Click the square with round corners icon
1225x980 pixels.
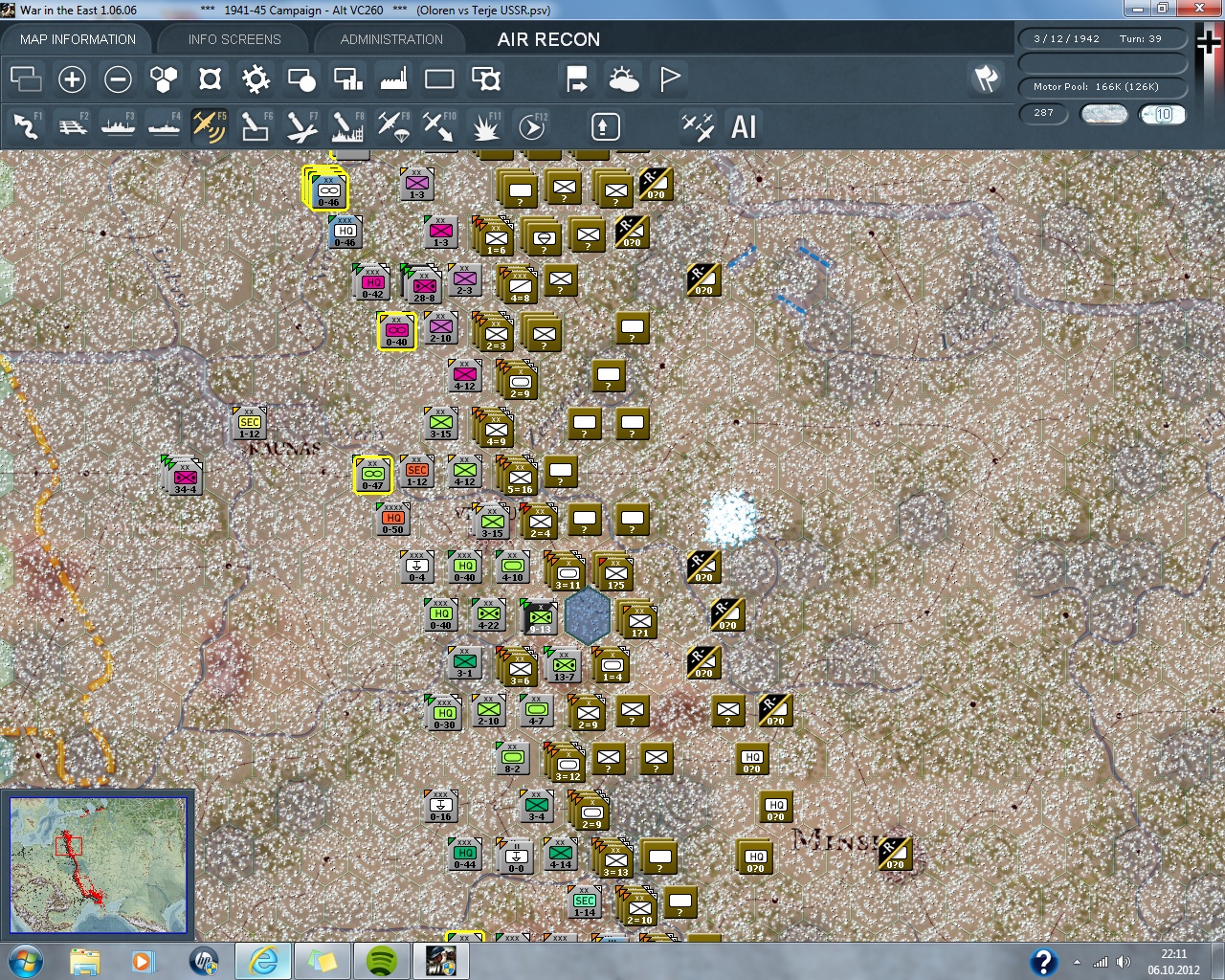pos(210,78)
